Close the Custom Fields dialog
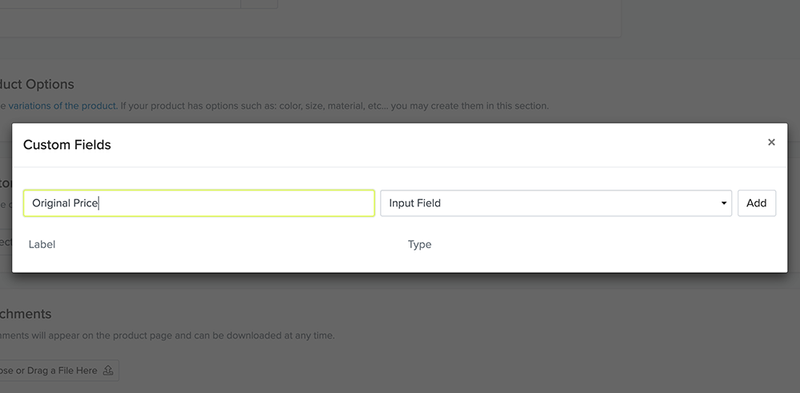 pos(771,142)
